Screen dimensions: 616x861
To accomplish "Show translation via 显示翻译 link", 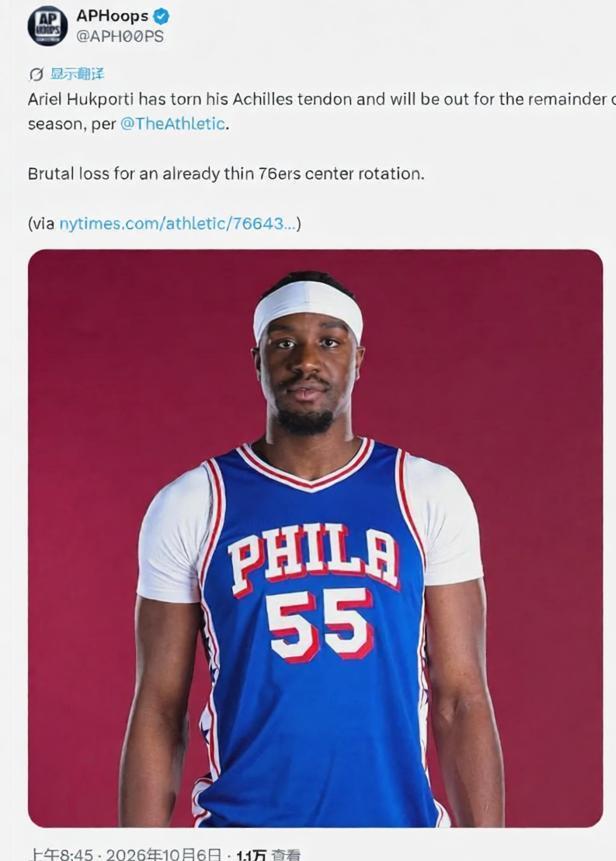I will (77, 74).
